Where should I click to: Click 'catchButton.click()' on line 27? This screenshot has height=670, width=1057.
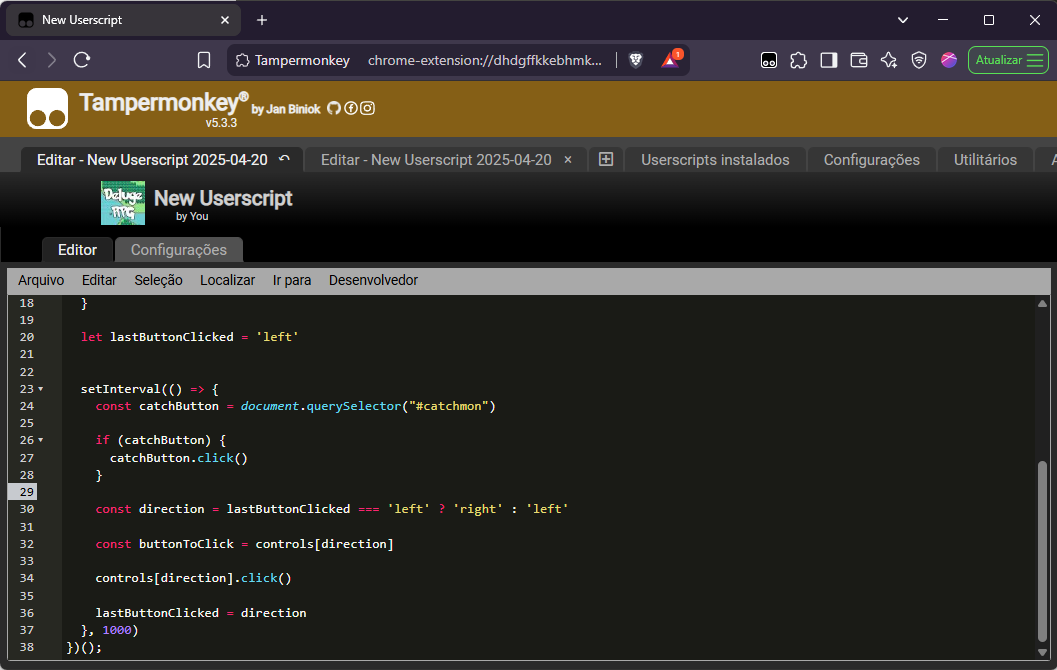[x=179, y=458]
